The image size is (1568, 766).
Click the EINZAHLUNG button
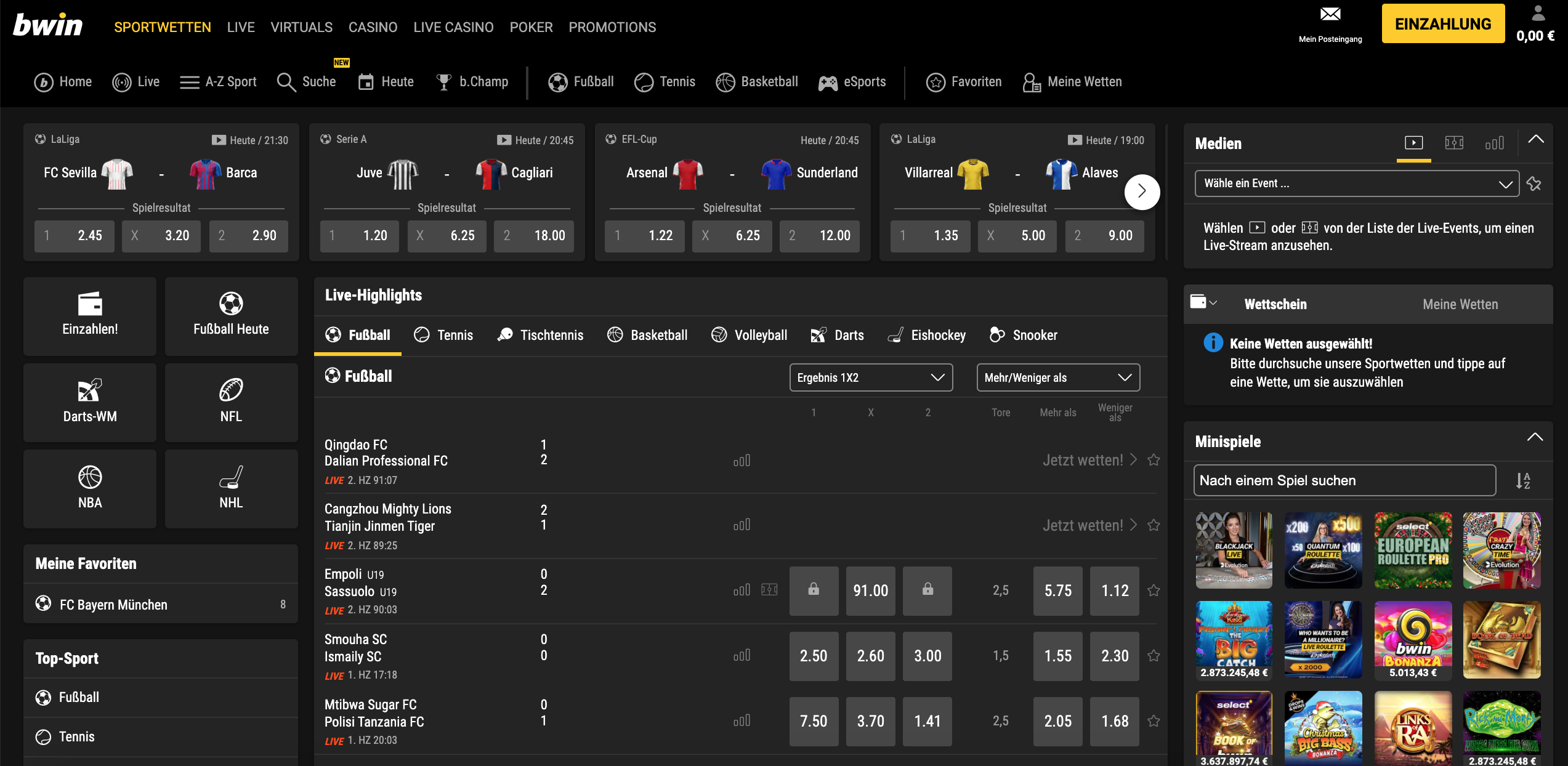[1443, 23]
